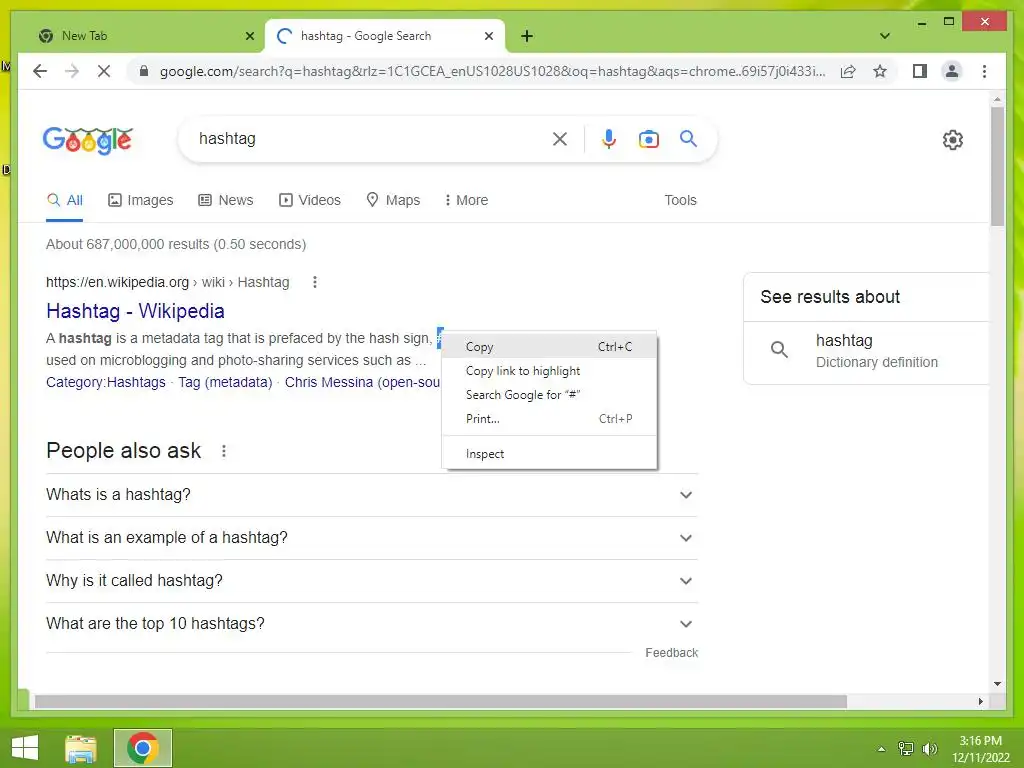Click the Google holiday logo

click(88, 140)
